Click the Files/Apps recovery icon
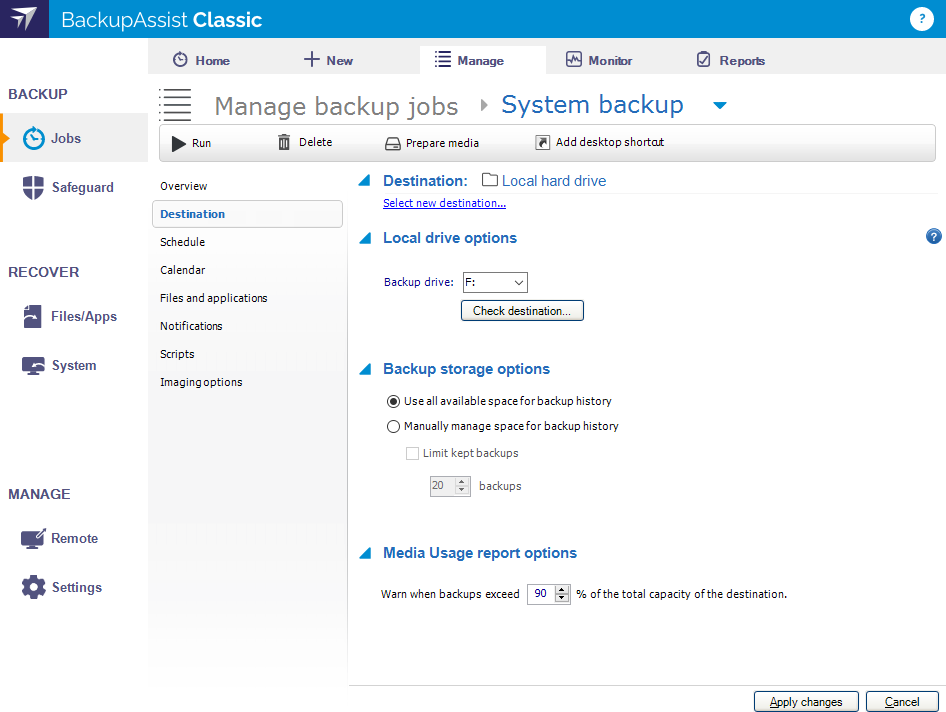This screenshot has height=712, width=946. [33, 316]
